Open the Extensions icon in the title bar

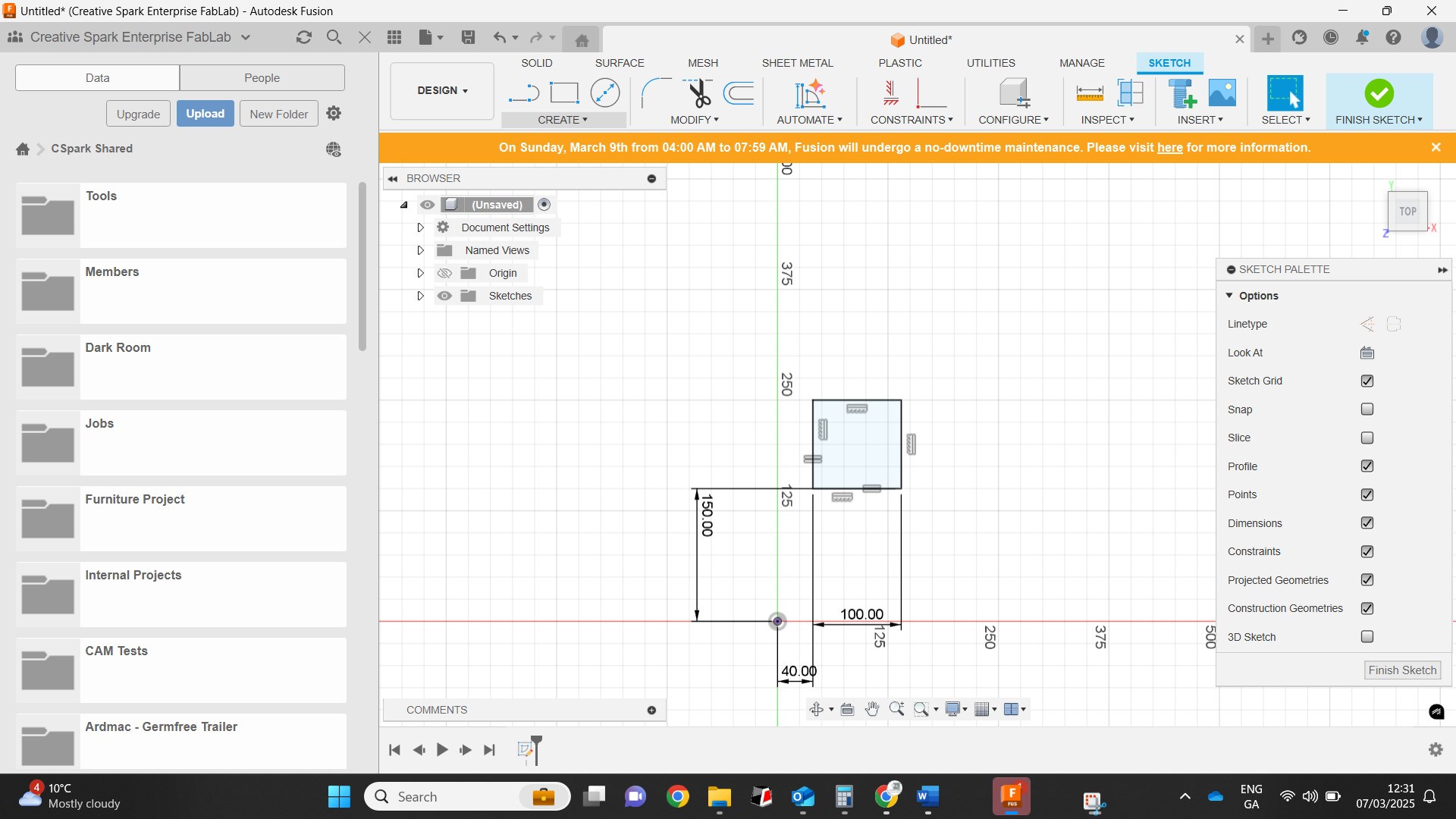1300,37
